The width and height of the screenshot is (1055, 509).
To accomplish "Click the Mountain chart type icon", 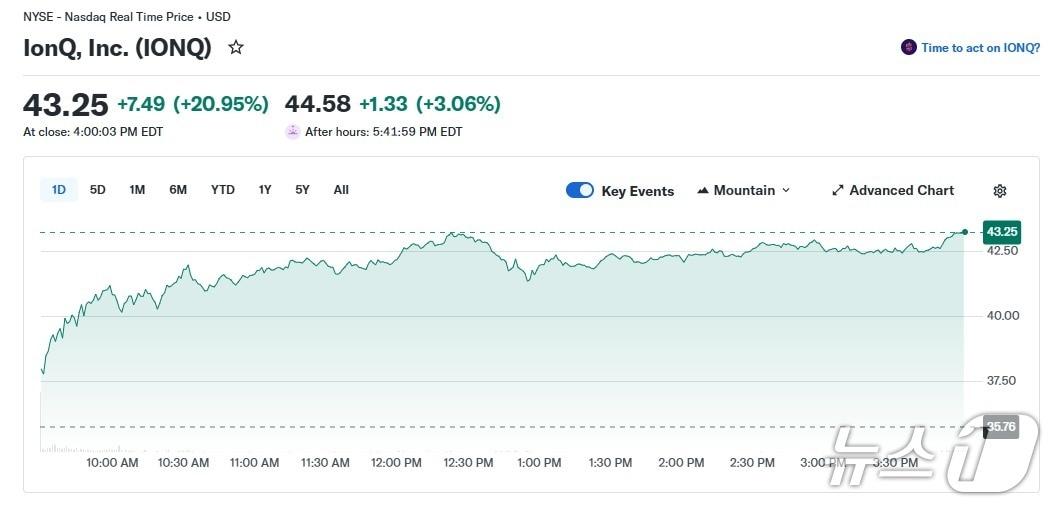I will [703, 190].
